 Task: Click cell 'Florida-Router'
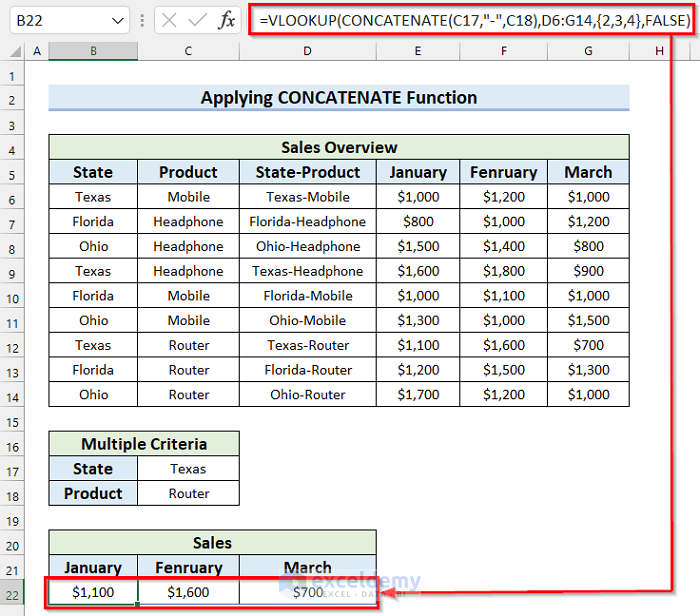click(x=308, y=370)
